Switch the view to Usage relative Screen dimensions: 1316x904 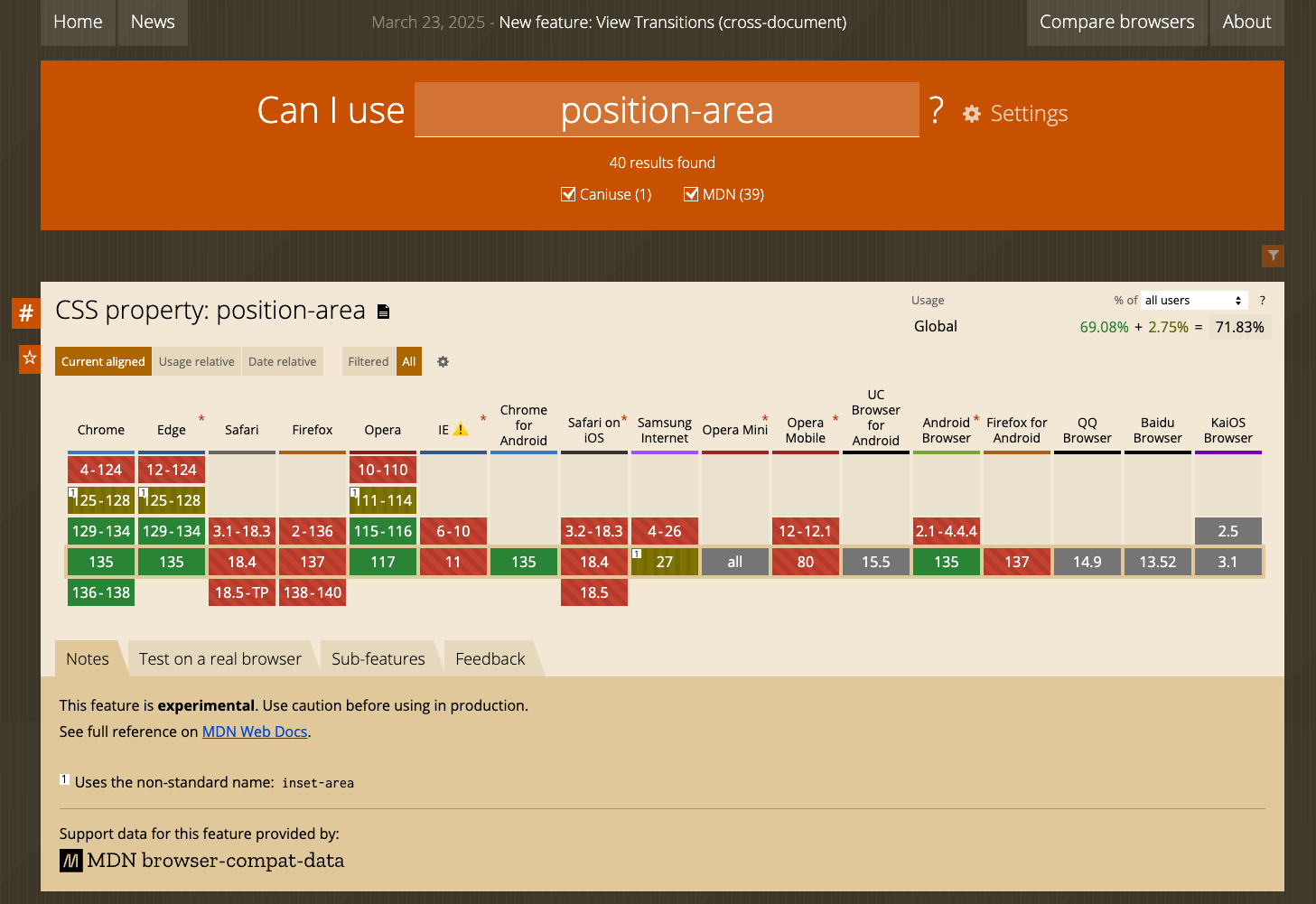click(x=196, y=362)
